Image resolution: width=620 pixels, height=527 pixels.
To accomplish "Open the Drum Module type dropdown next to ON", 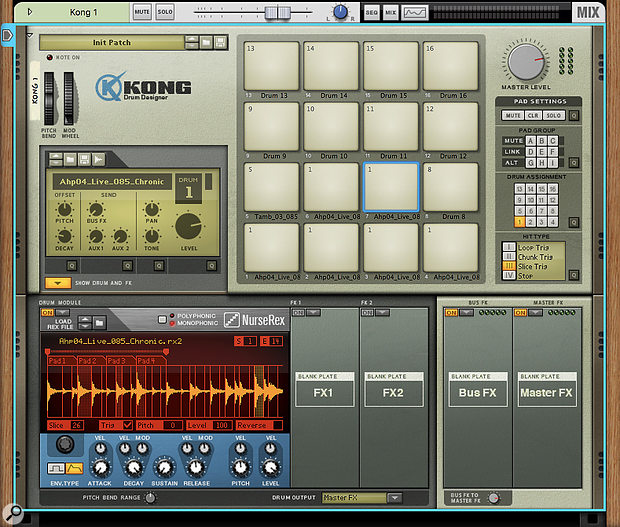I will coord(62,313).
